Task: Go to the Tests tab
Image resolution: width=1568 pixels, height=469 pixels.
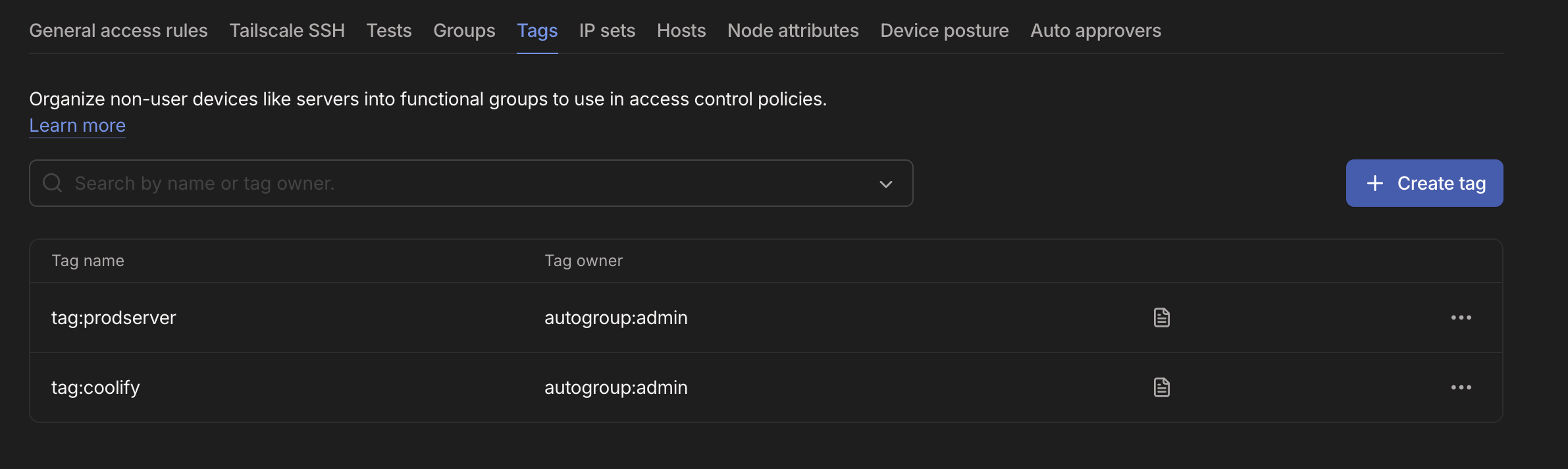Action: coord(389,30)
